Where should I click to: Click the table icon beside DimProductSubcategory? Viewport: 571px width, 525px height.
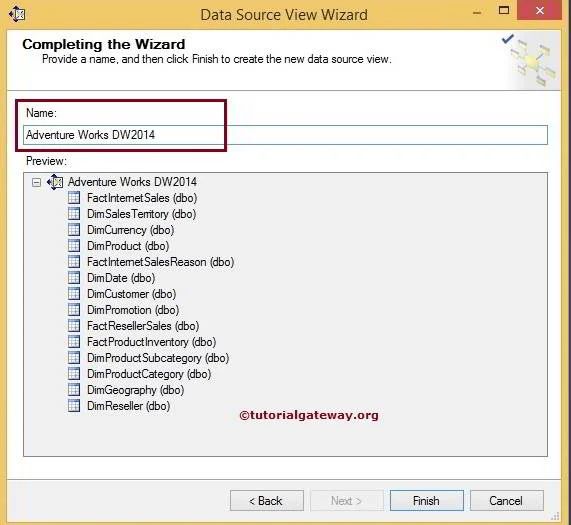[74, 358]
